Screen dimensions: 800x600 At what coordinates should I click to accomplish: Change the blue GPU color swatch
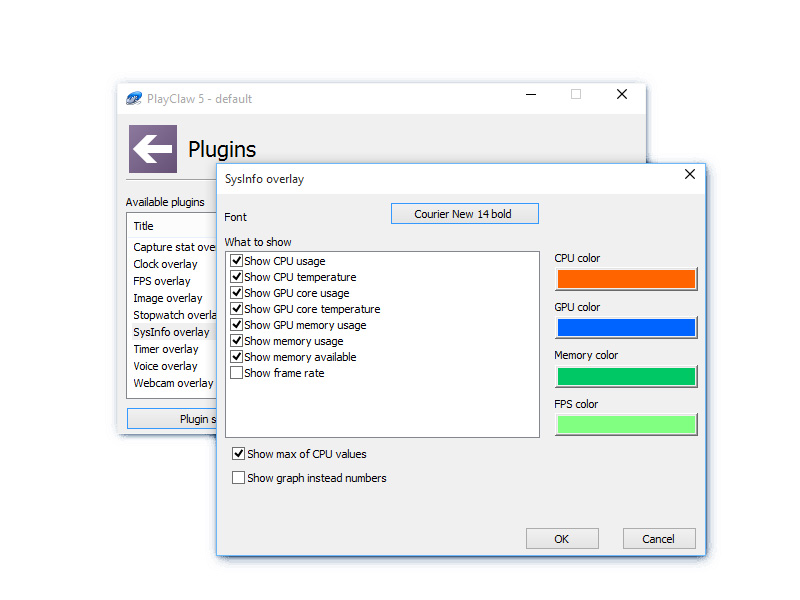pyautogui.click(x=626, y=328)
